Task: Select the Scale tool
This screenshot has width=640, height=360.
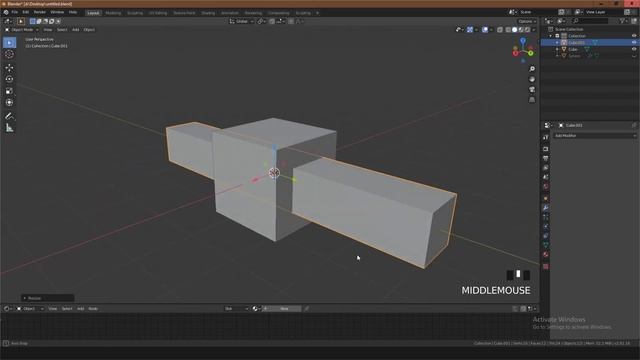Action: tap(9, 91)
